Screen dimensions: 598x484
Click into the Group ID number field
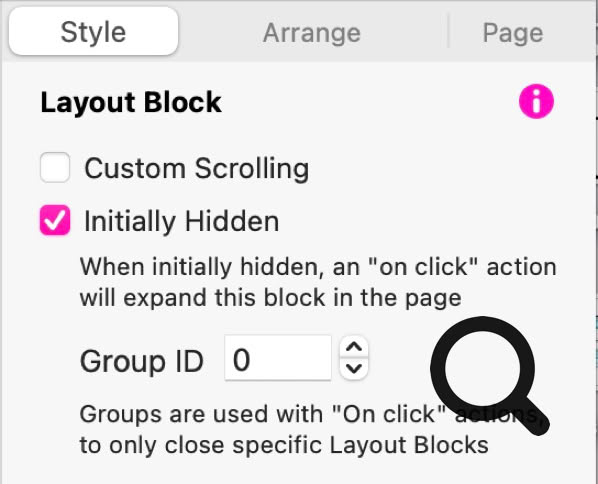(x=278, y=358)
